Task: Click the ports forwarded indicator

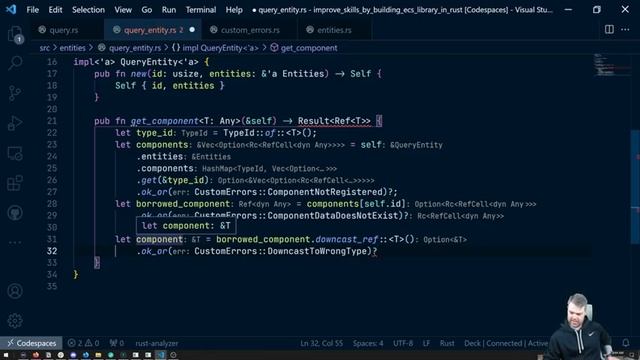Action: pos(117,343)
